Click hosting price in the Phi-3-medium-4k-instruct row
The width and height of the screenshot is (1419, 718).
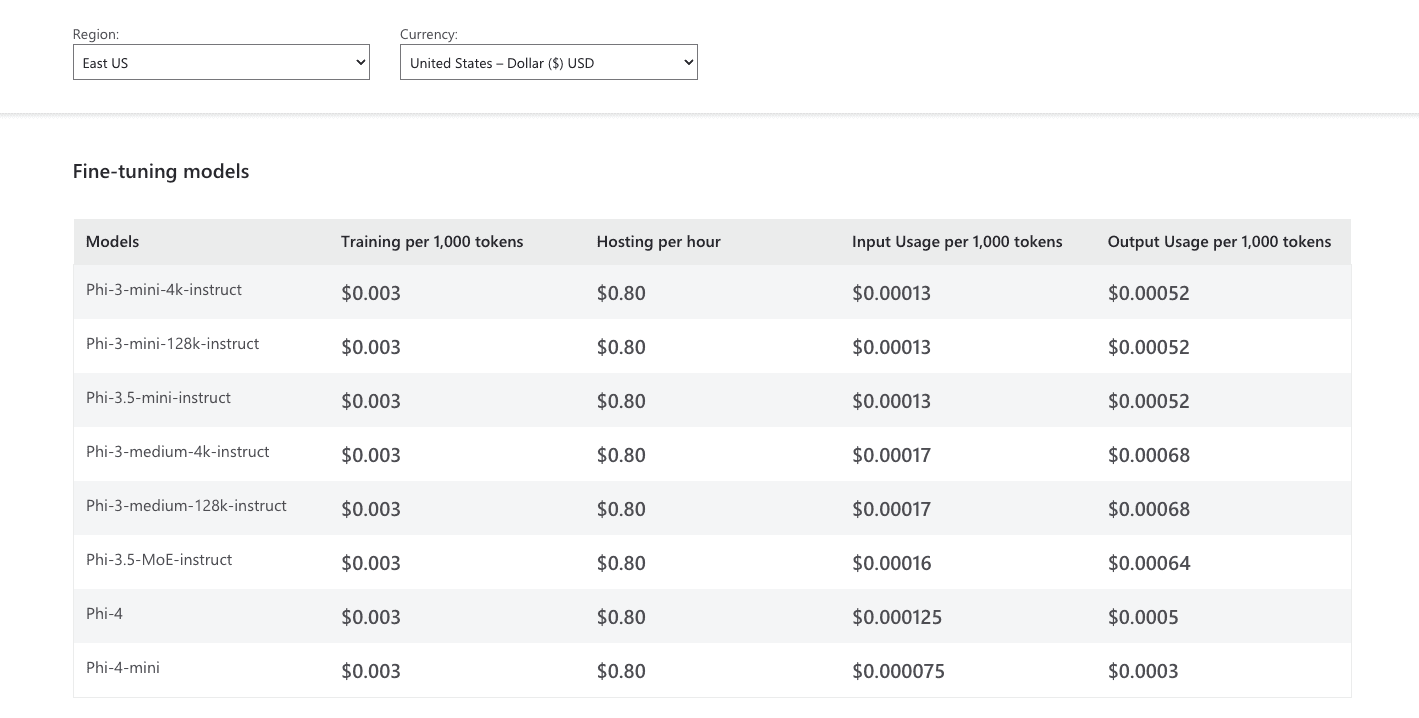tap(621, 455)
